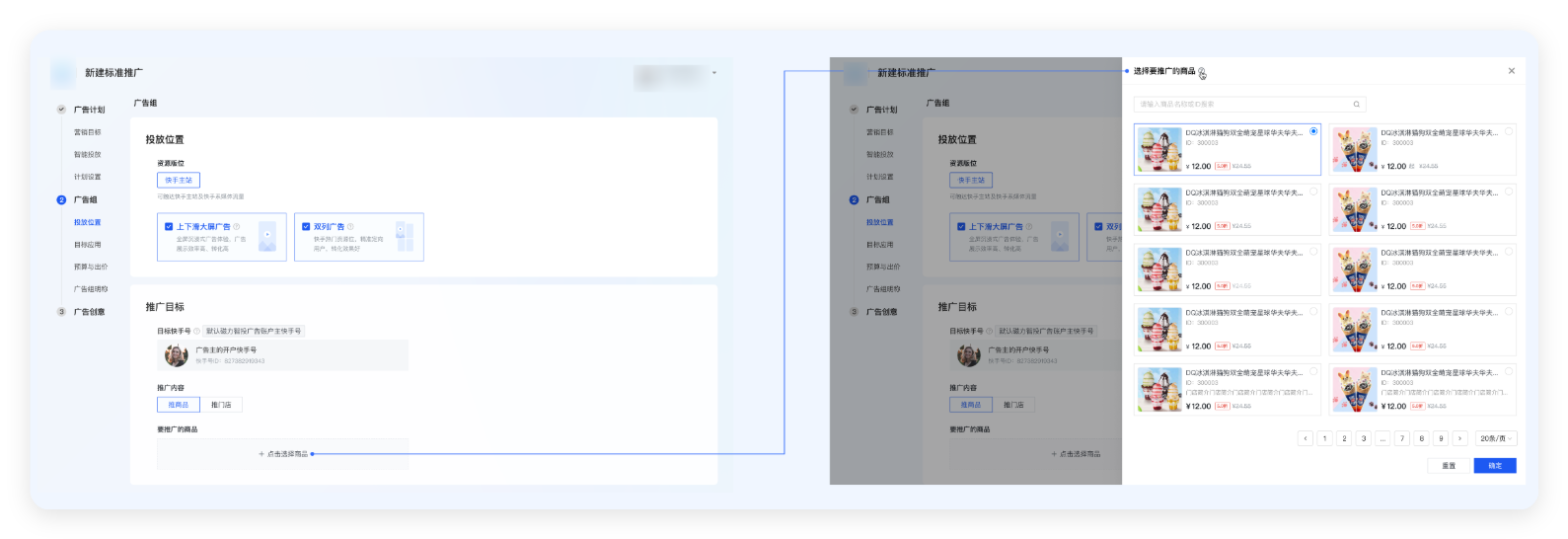
Task: Go to previous page with left chevron
Action: pos(1306,438)
